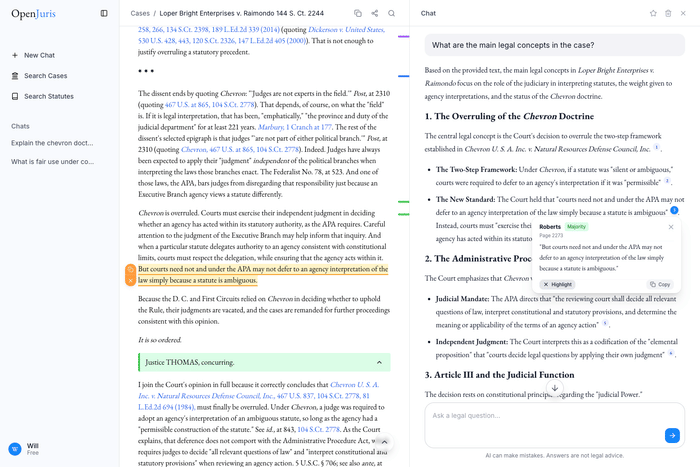Click the copy icon in case header
700x467 pixels.
point(358,13)
